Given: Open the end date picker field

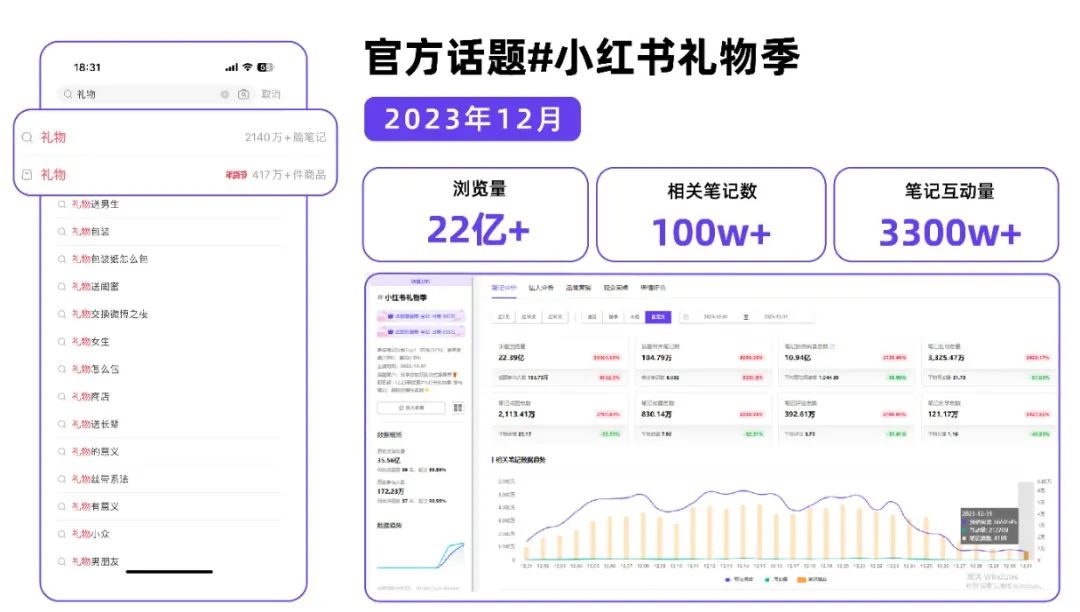Looking at the screenshot, I should pyautogui.click(x=777, y=316).
